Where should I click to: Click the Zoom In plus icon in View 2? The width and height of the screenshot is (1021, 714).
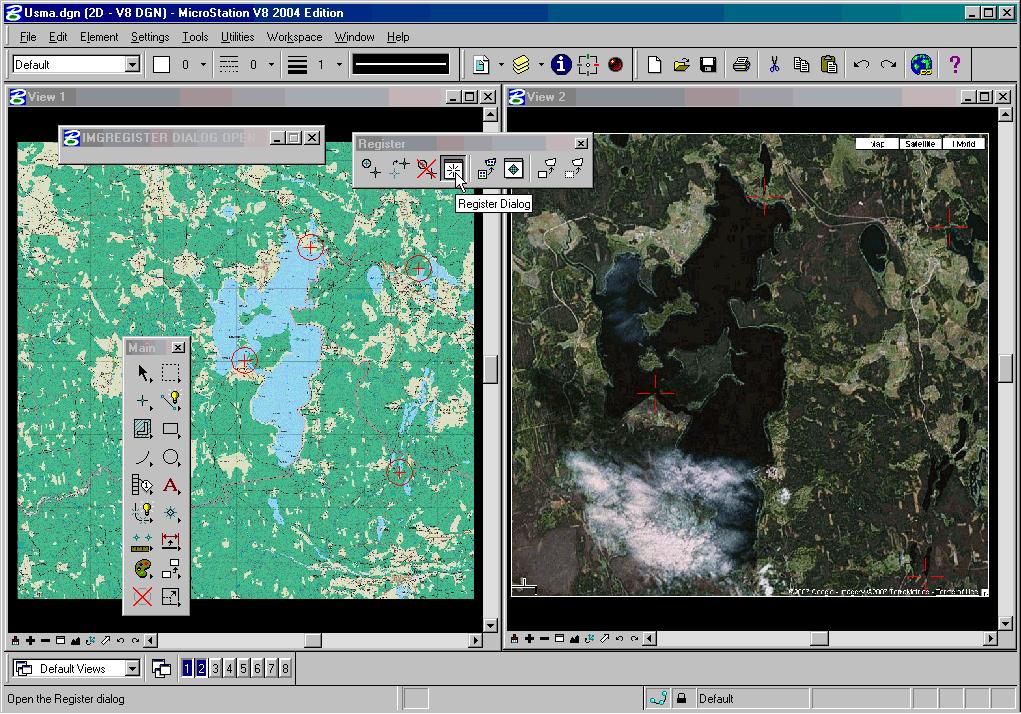[x=529, y=638]
